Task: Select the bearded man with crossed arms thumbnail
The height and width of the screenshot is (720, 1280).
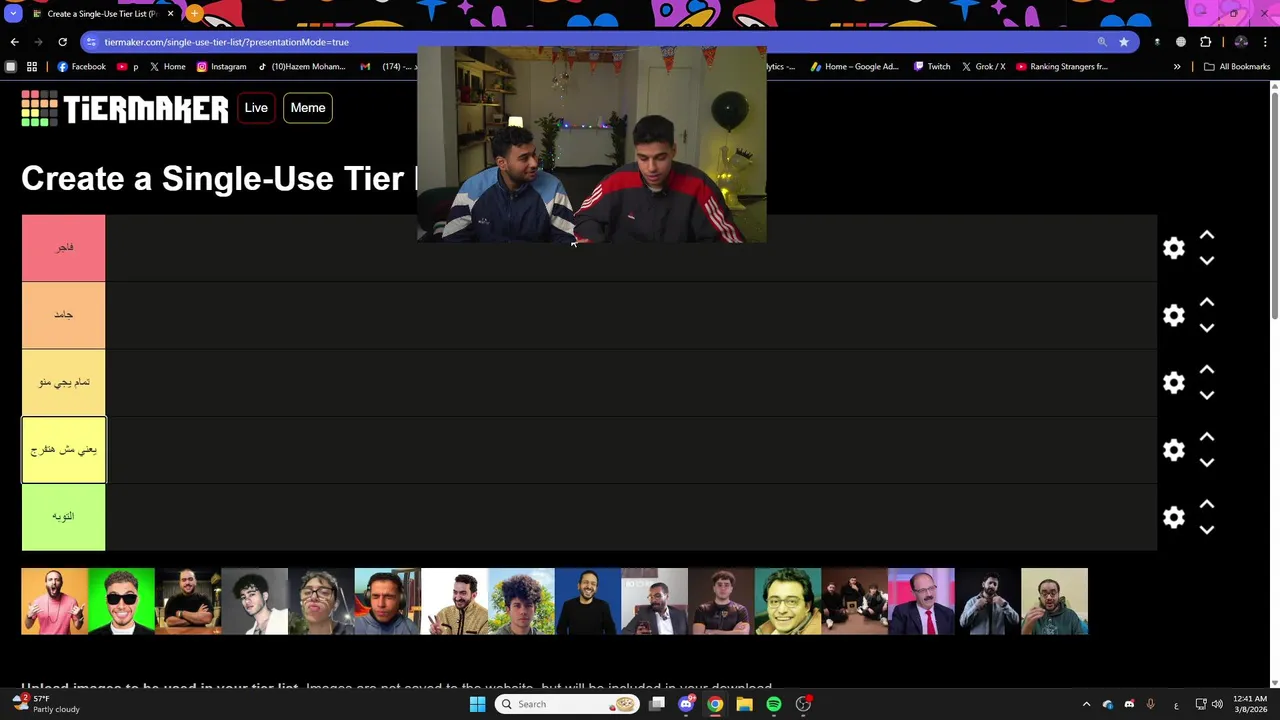Action: point(188,601)
